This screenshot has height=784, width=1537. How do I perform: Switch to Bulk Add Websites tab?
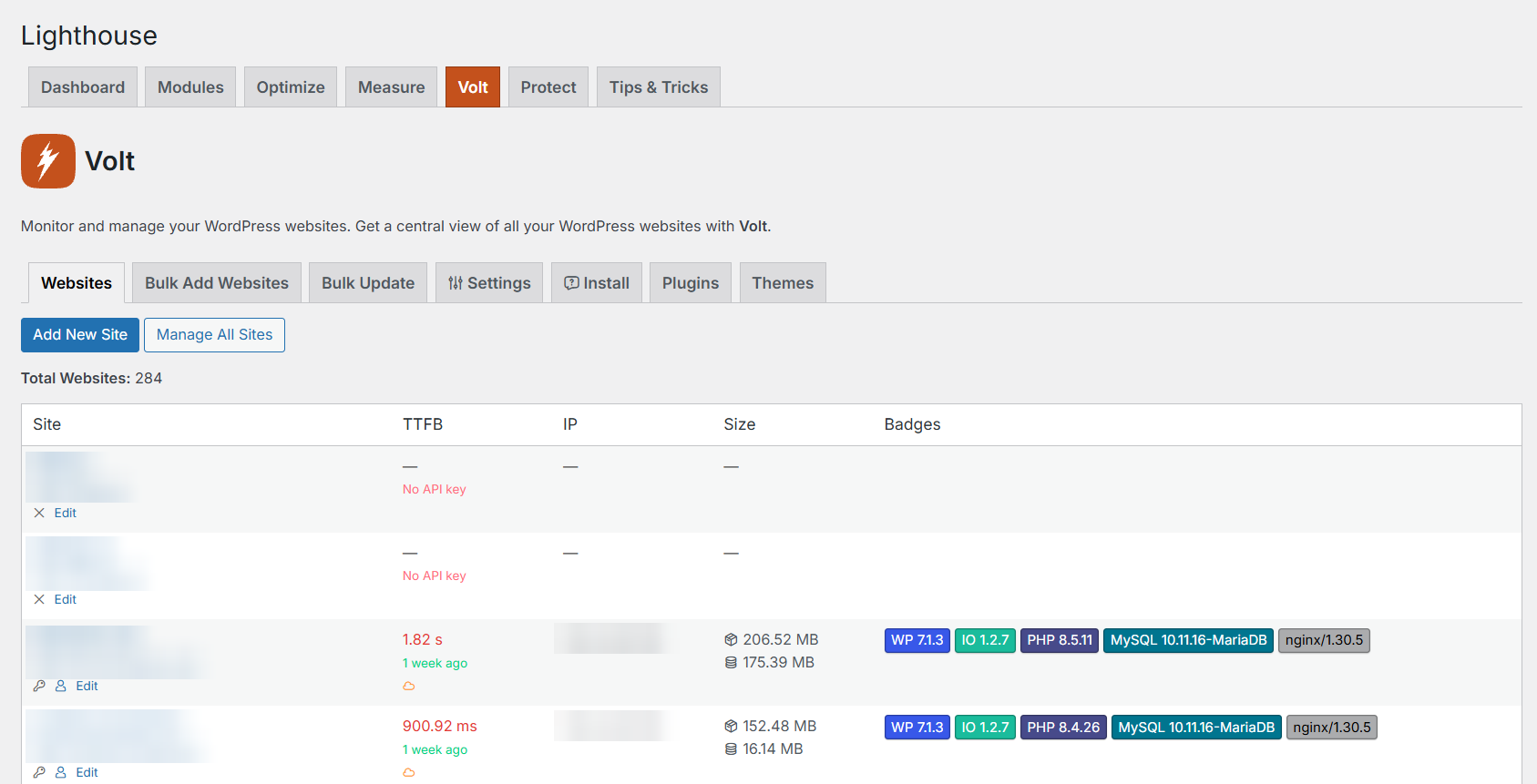point(217,282)
